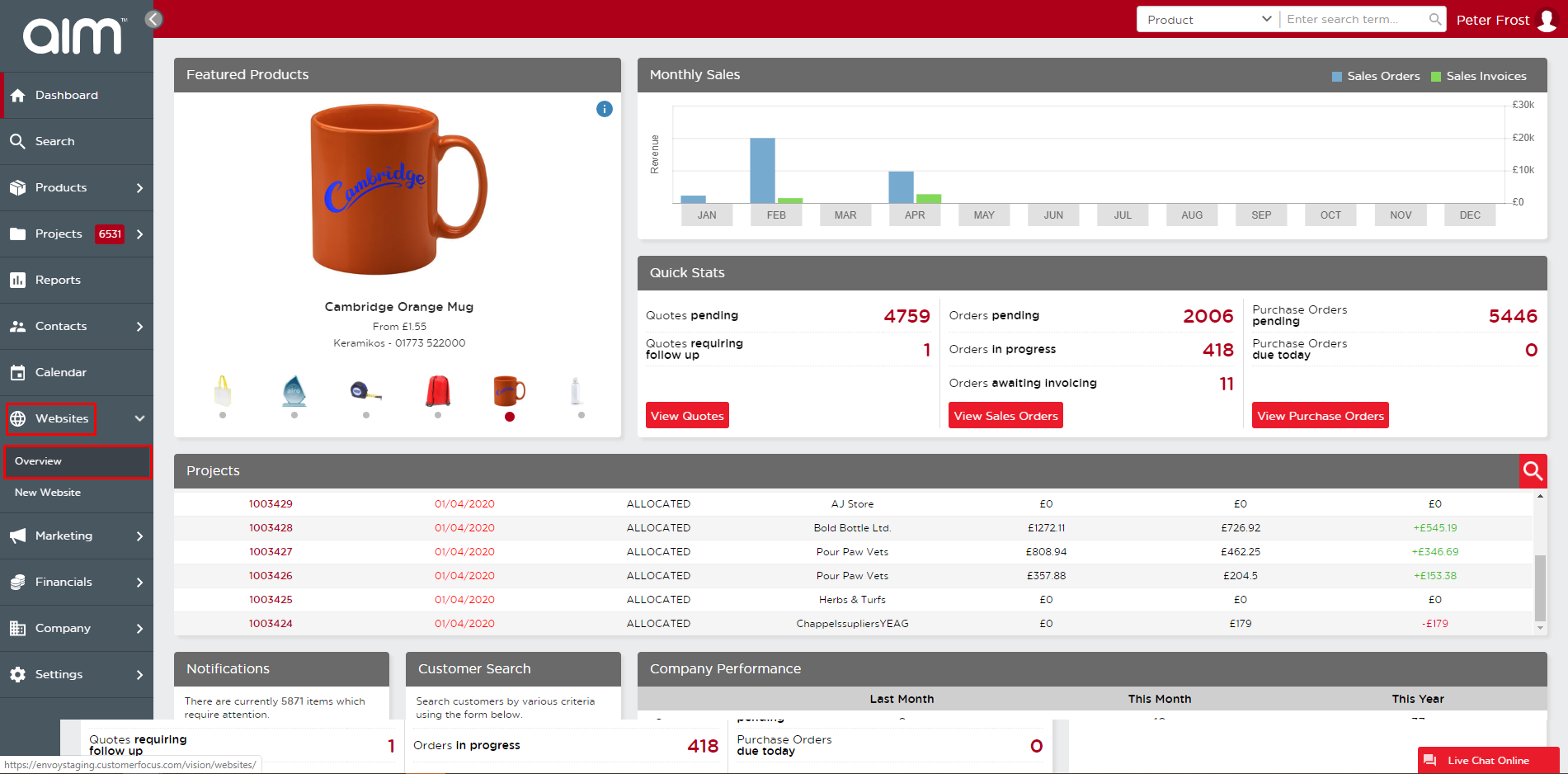Collapse the sidebar with the arrow button
The height and width of the screenshot is (774, 1568).
click(x=153, y=19)
